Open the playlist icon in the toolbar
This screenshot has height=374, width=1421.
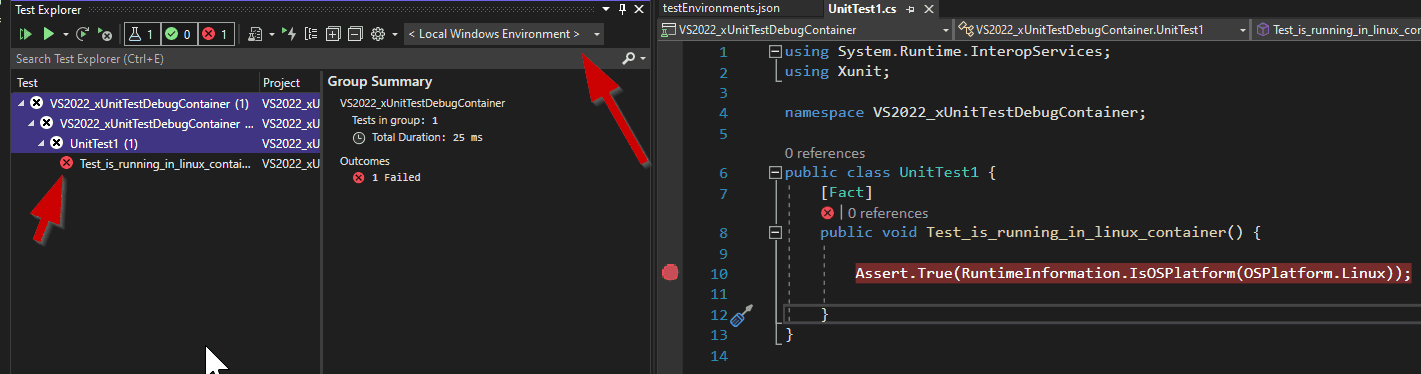[x=255, y=34]
